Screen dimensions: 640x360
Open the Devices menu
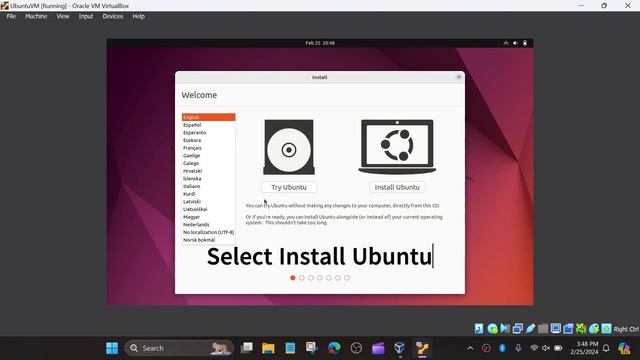coord(113,16)
